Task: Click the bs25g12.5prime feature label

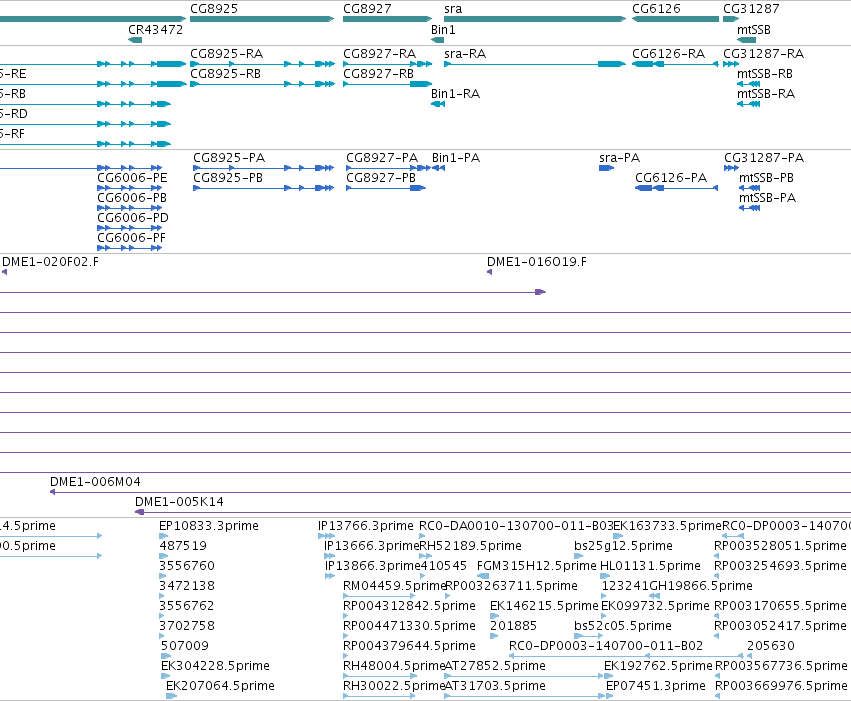Action: [623, 546]
